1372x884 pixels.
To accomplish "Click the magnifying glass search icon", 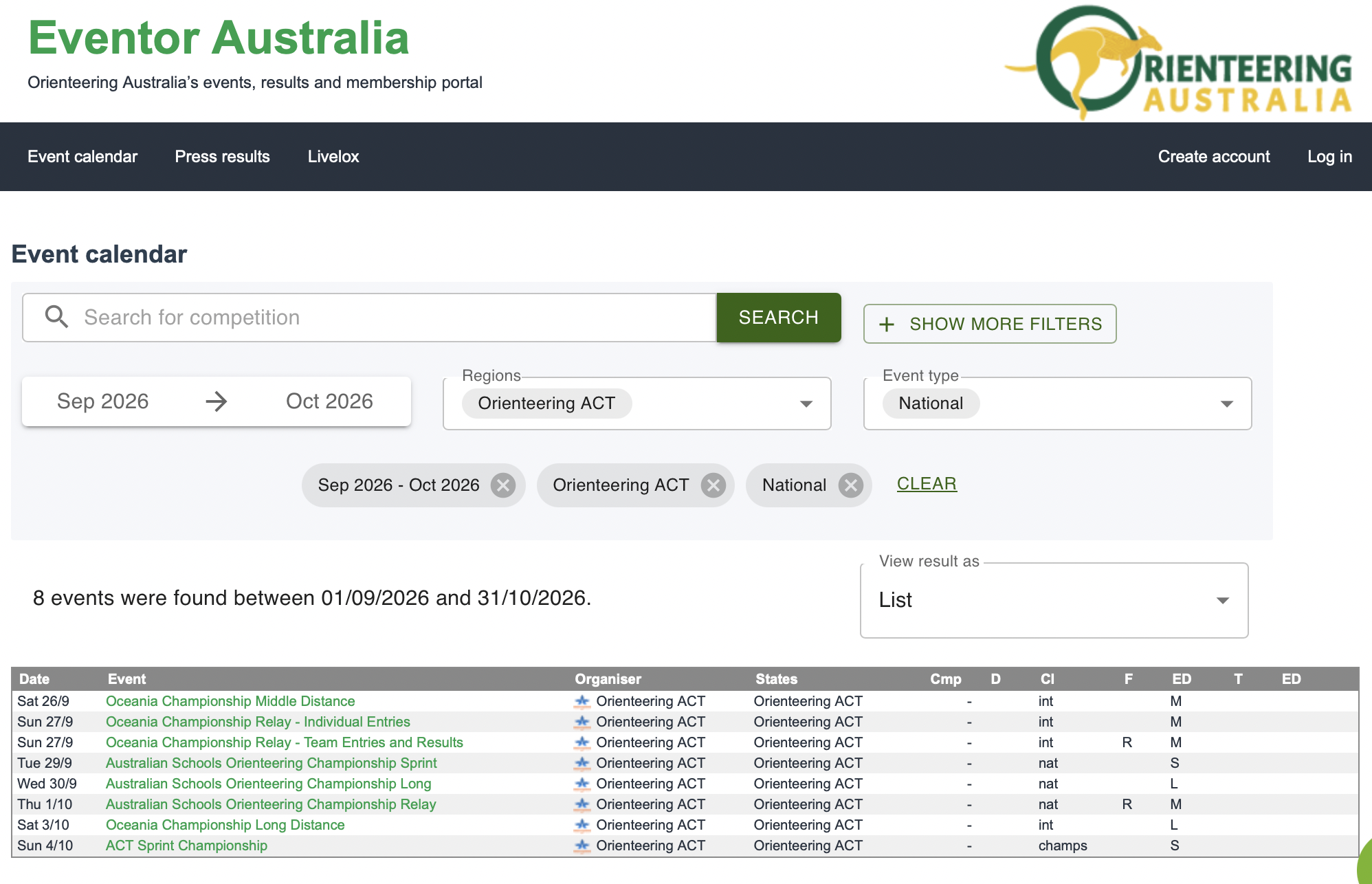I will [56, 317].
